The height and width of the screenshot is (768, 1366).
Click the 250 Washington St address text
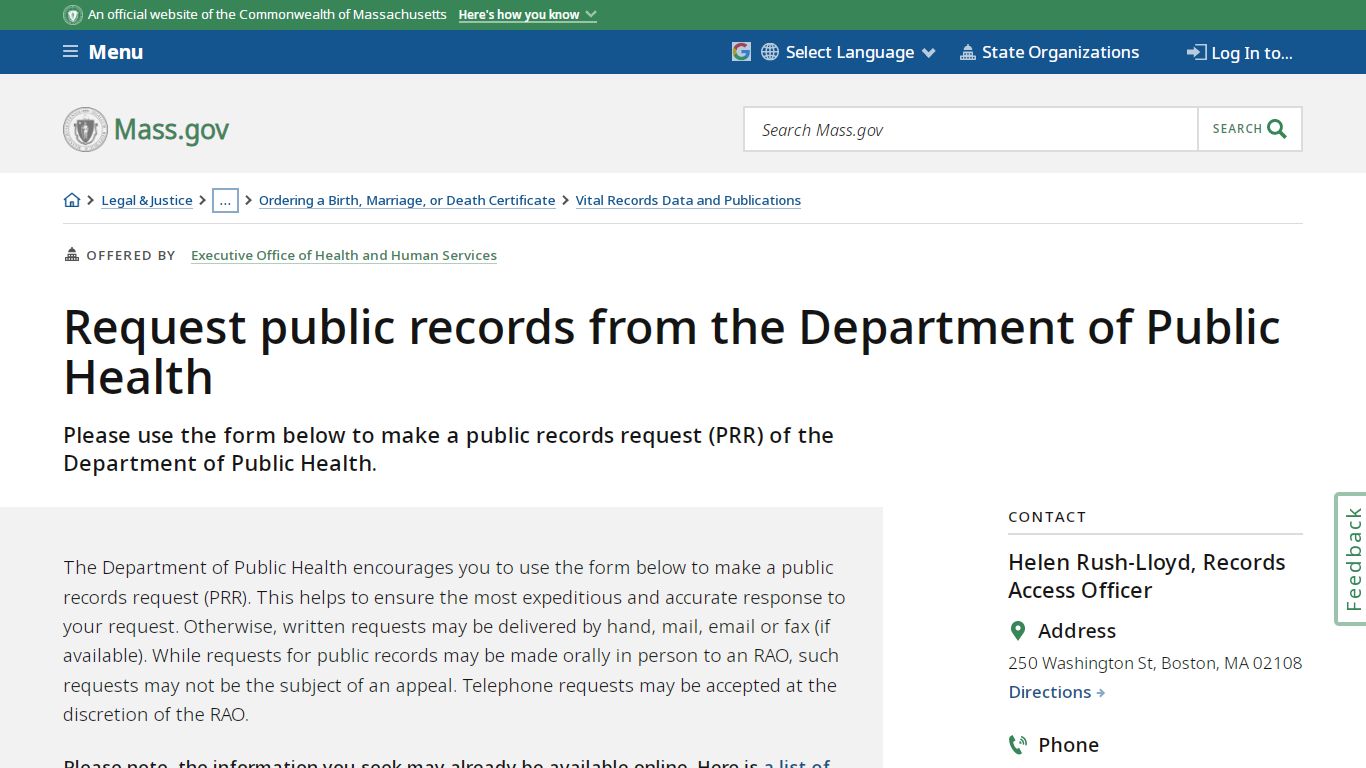tap(1155, 663)
